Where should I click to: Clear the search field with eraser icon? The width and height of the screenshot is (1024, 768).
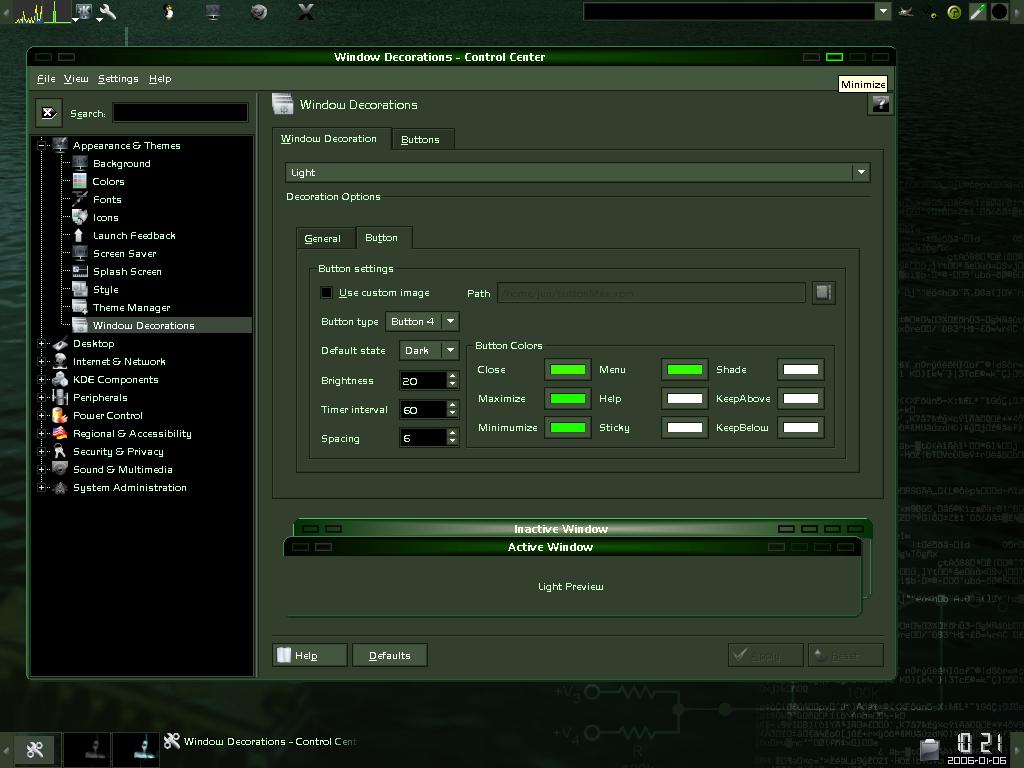[49, 113]
